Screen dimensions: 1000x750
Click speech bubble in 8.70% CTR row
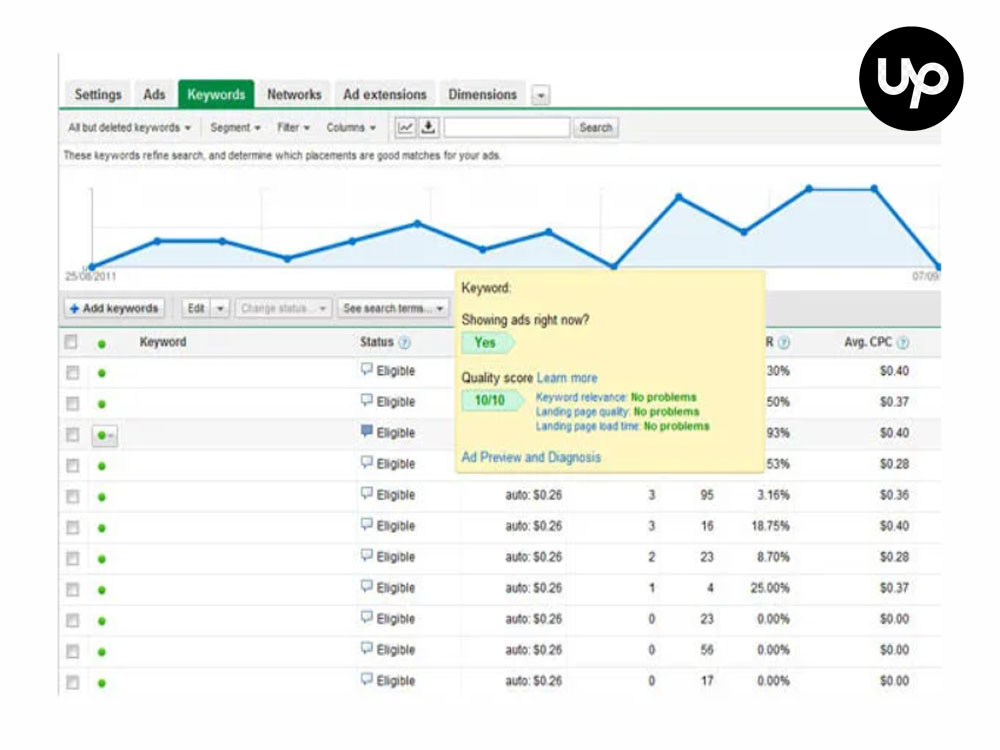367,555
